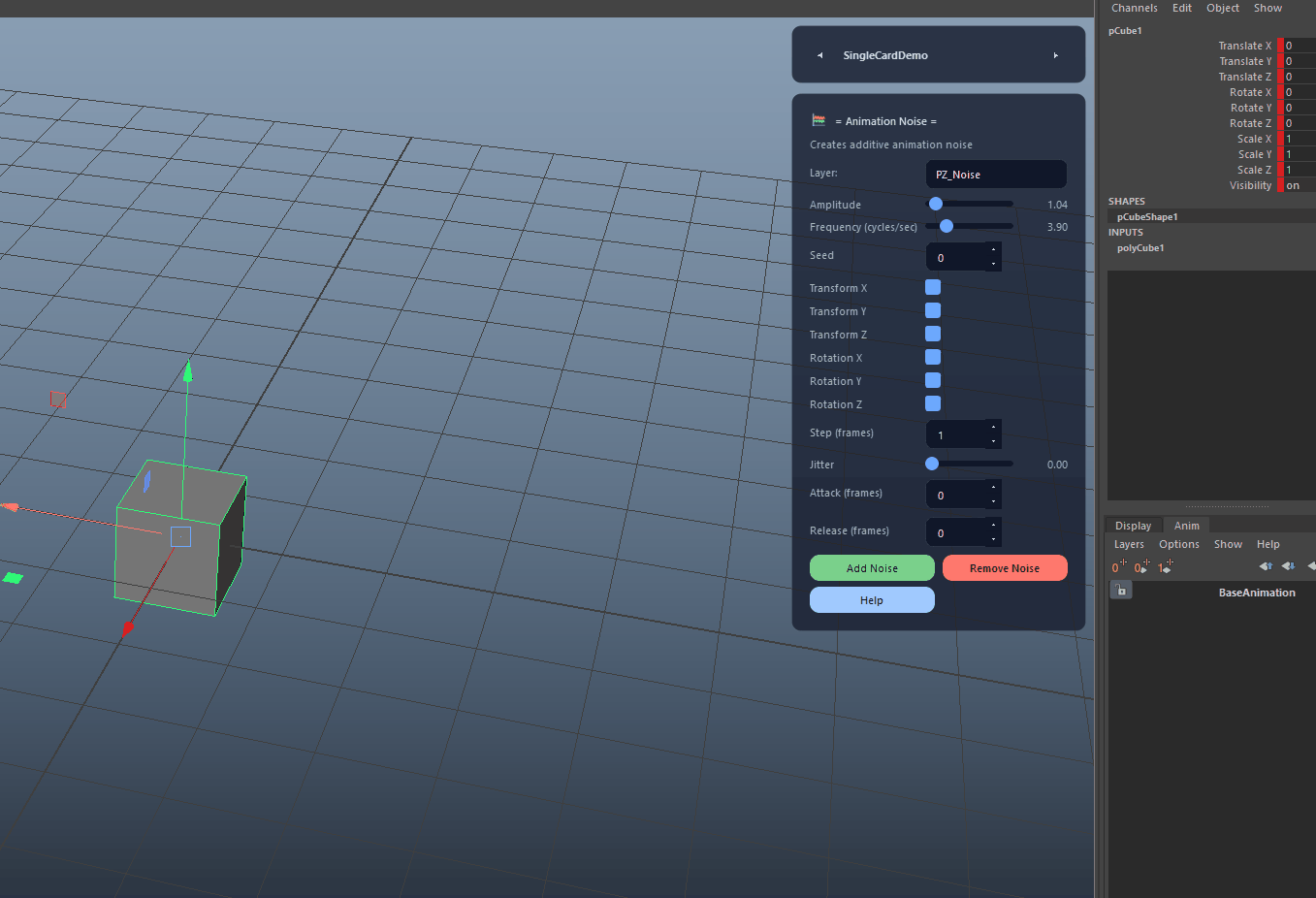Image resolution: width=1316 pixels, height=898 pixels.
Task: Click the Add Noise button
Action: pos(872,568)
